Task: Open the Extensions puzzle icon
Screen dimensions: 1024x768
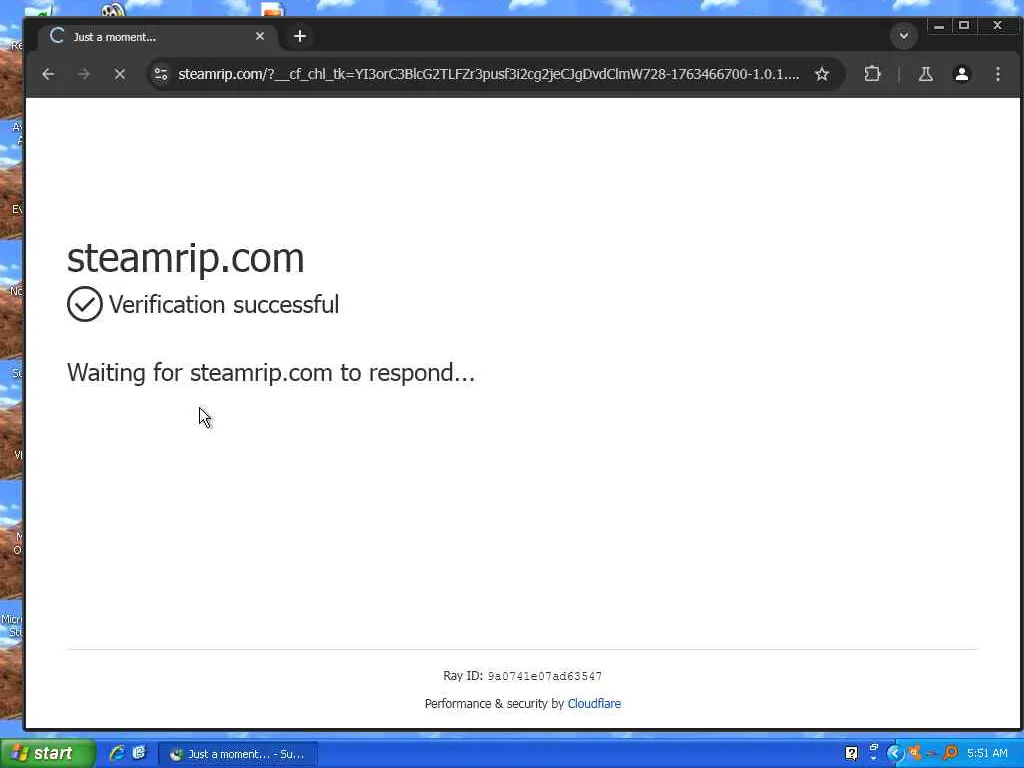Action: [872, 74]
